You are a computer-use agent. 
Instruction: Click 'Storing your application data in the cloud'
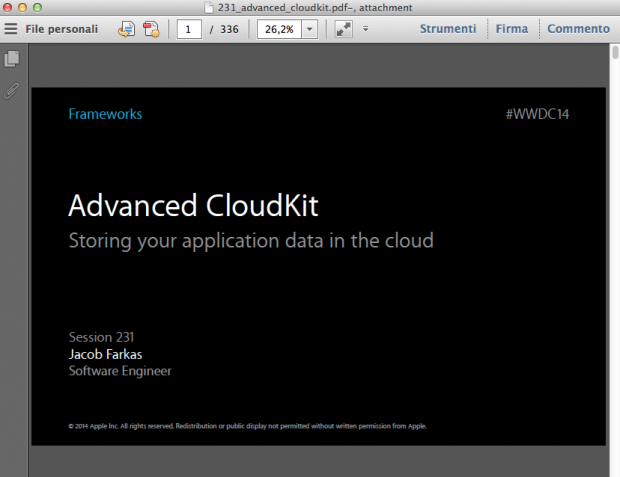click(x=251, y=240)
